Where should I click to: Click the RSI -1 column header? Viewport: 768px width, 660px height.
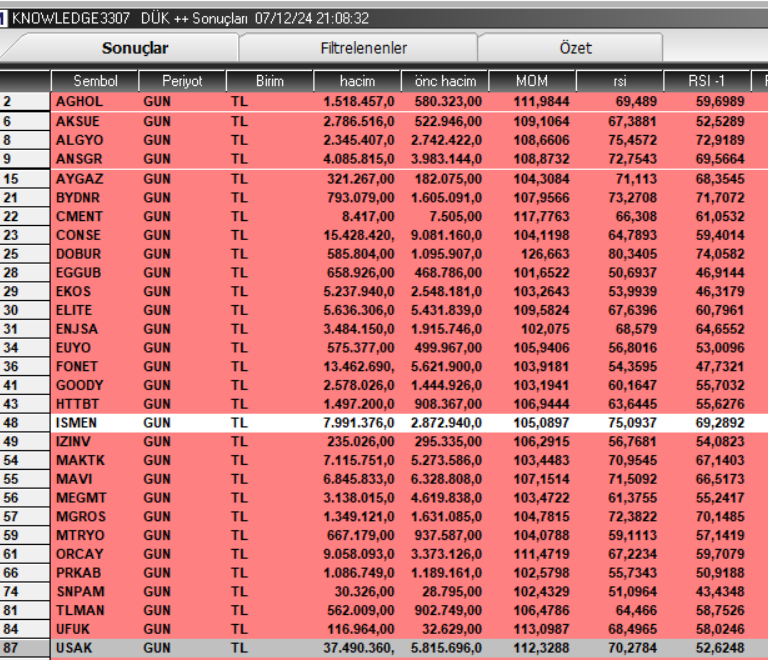pos(707,81)
